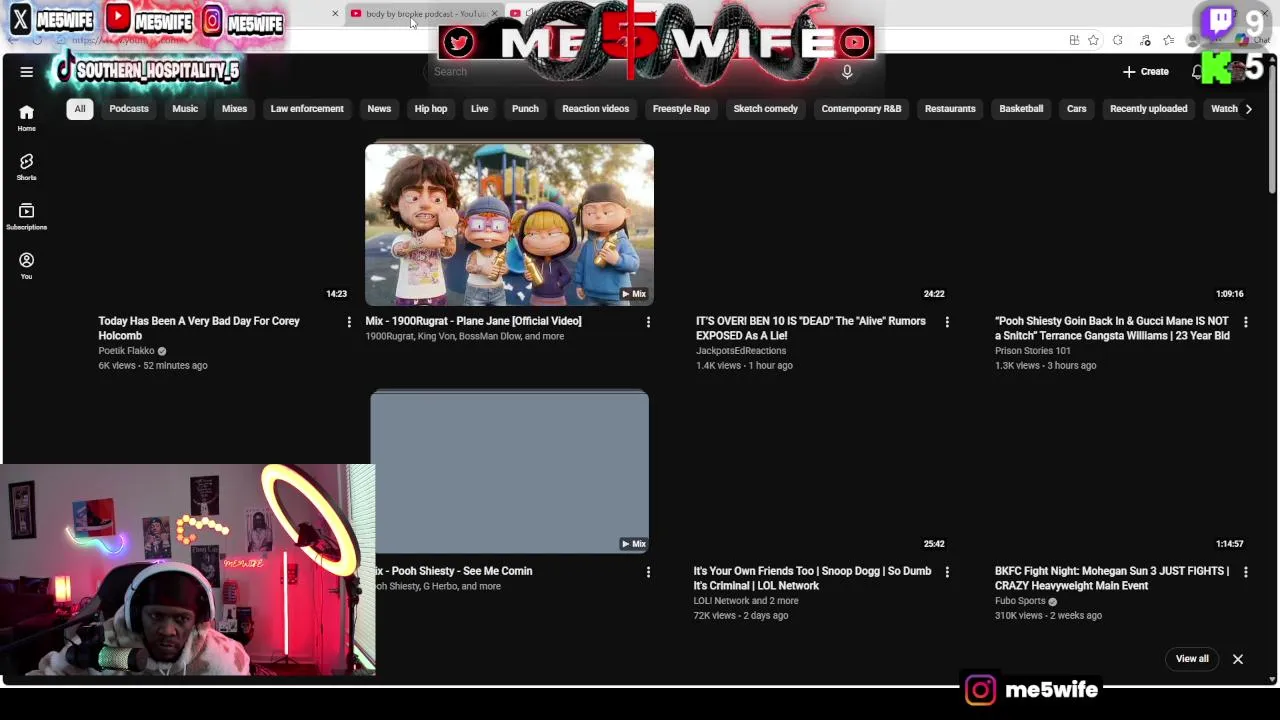Visit the Fubo Sports channel
Screen dimensions: 1280x720
pos(1020,601)
